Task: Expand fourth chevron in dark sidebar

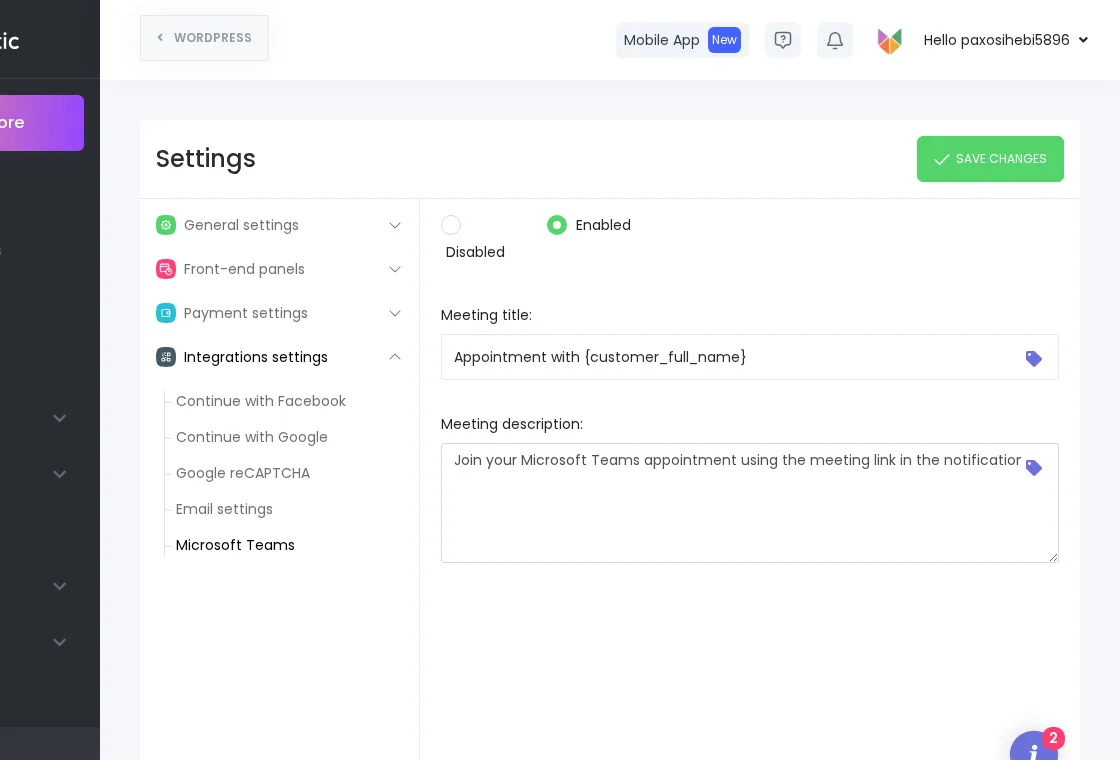Action: (60, 641)
